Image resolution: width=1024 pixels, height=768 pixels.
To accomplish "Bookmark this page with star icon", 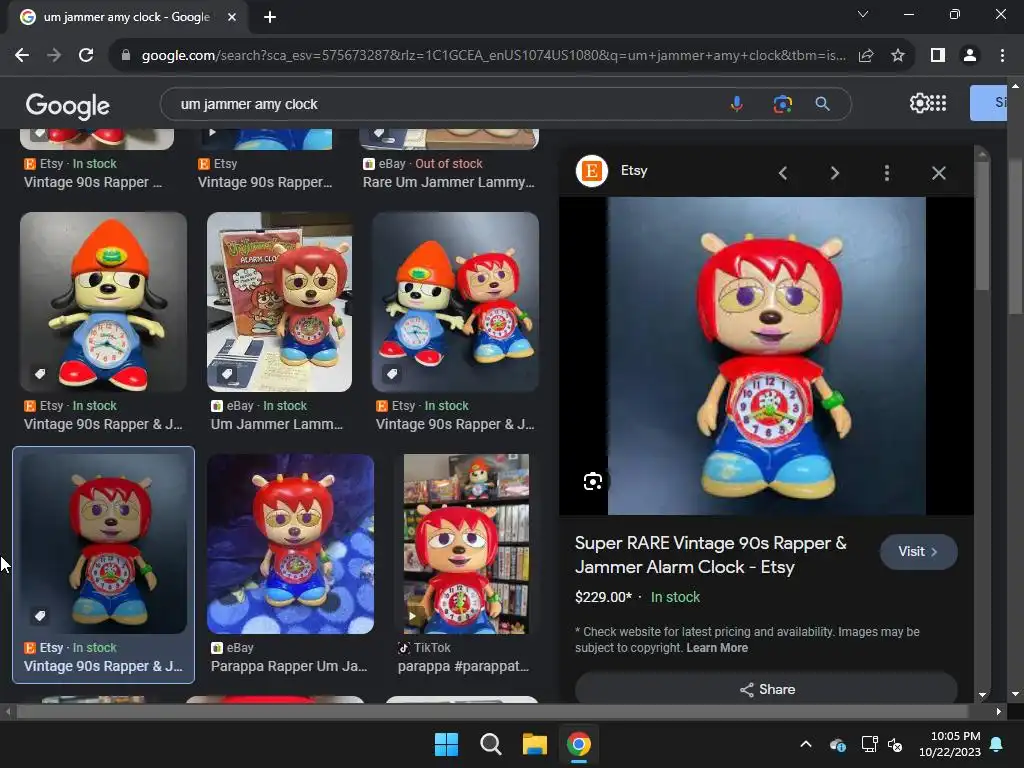I will (x=898, y=56).
